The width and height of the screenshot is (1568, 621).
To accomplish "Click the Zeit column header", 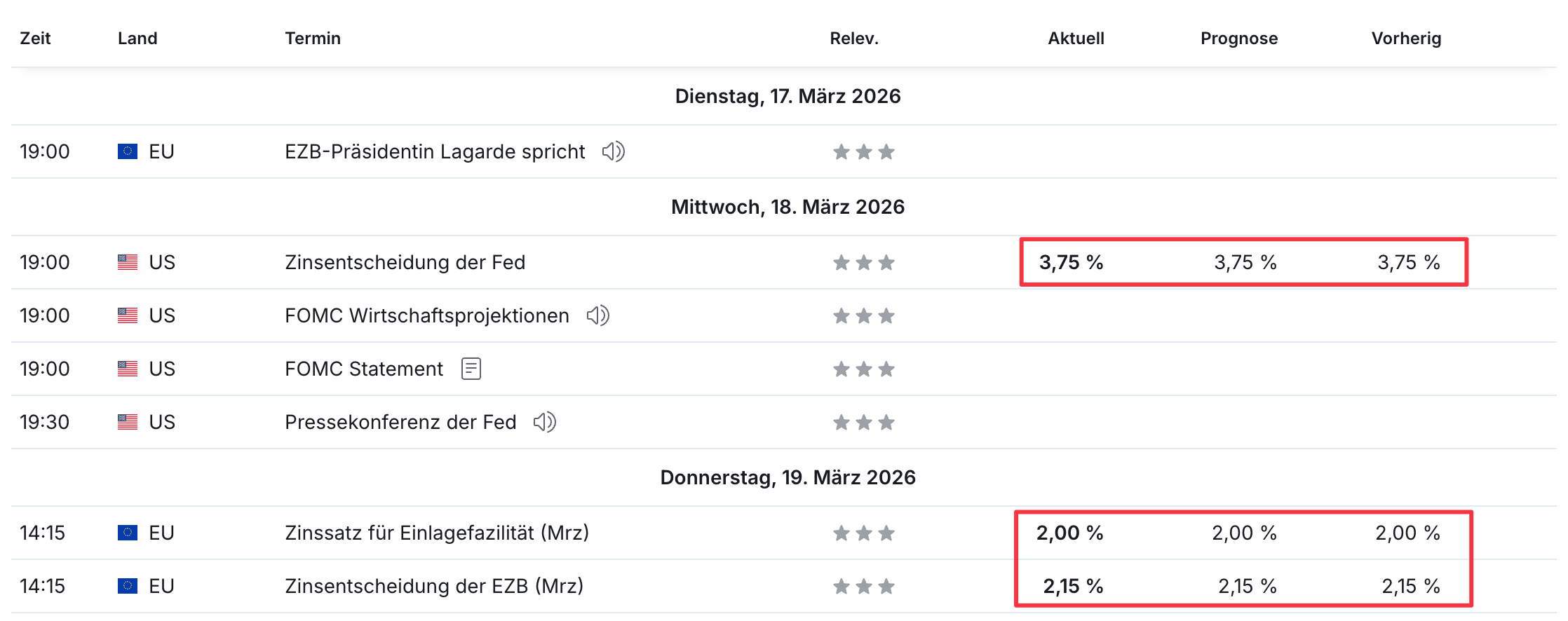I will (x=35, y=39).
